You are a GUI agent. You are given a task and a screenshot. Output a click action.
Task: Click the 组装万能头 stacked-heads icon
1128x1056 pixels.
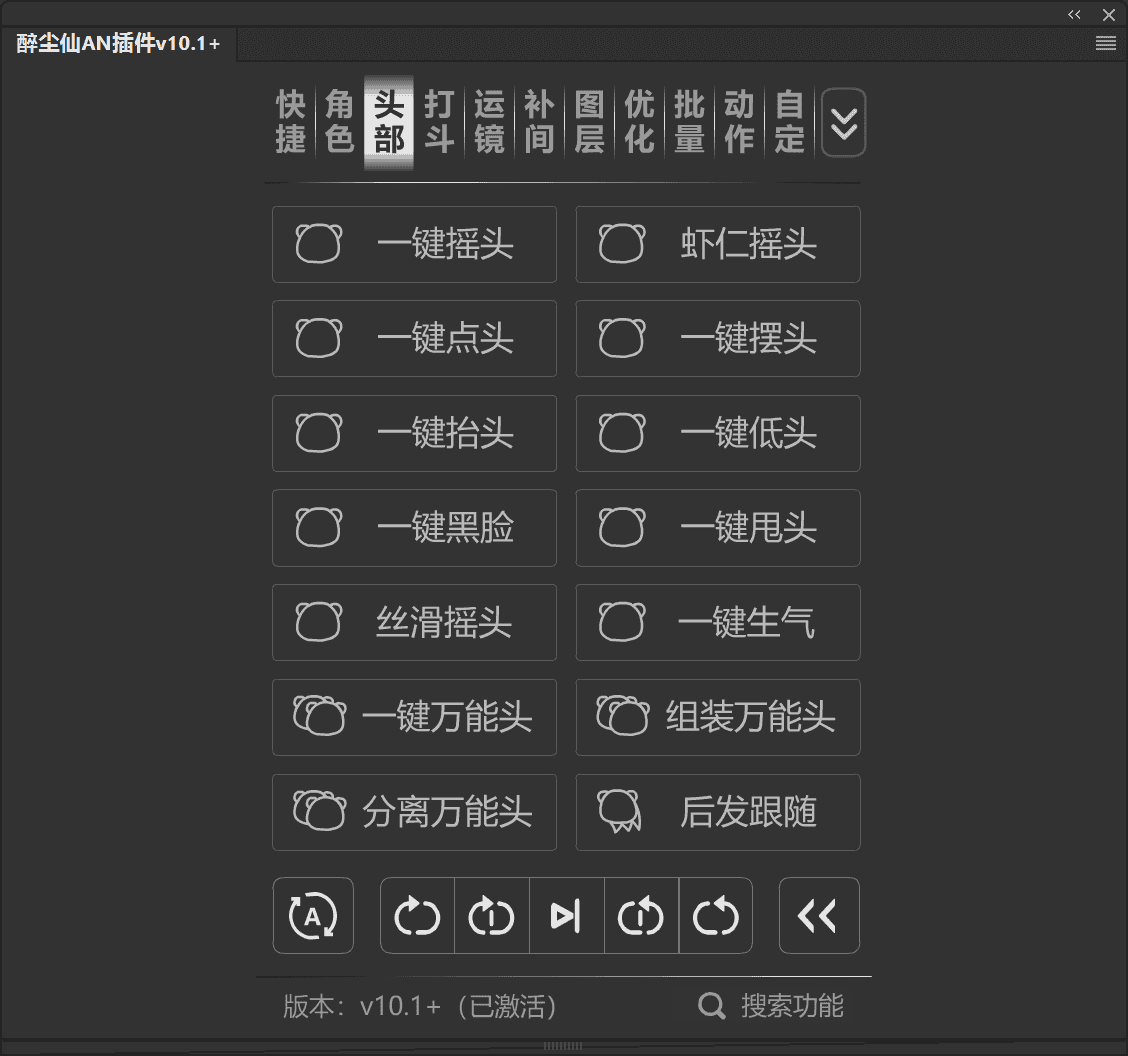click(621, 717)
